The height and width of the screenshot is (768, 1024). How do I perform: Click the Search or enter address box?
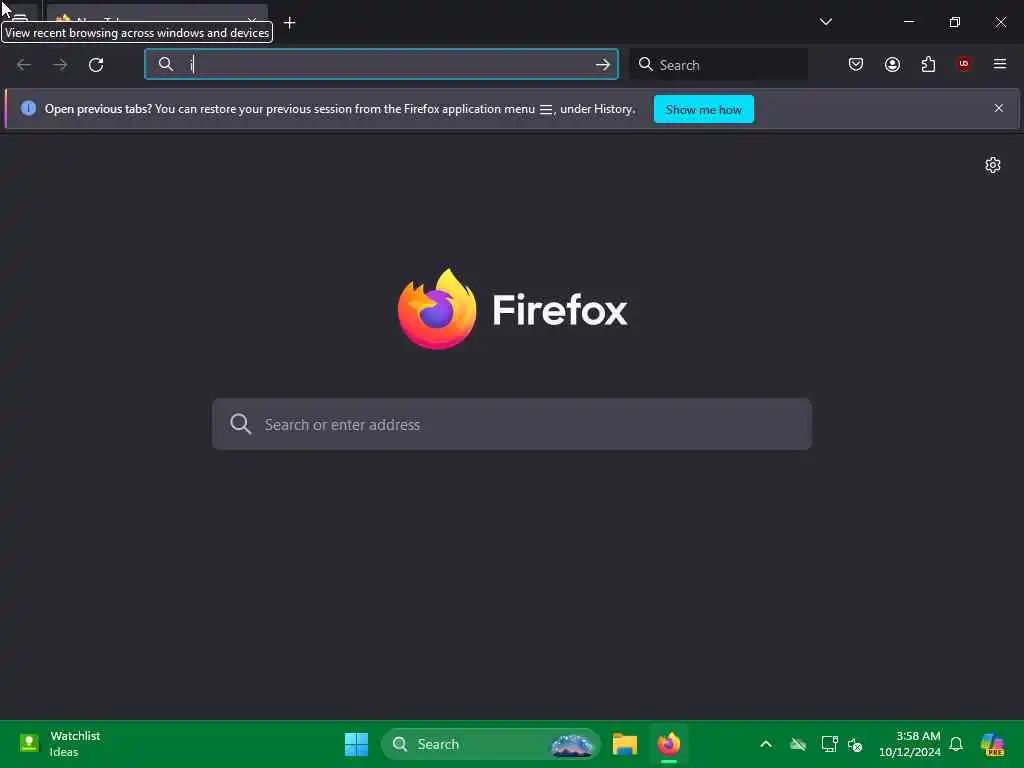(512, 424)
